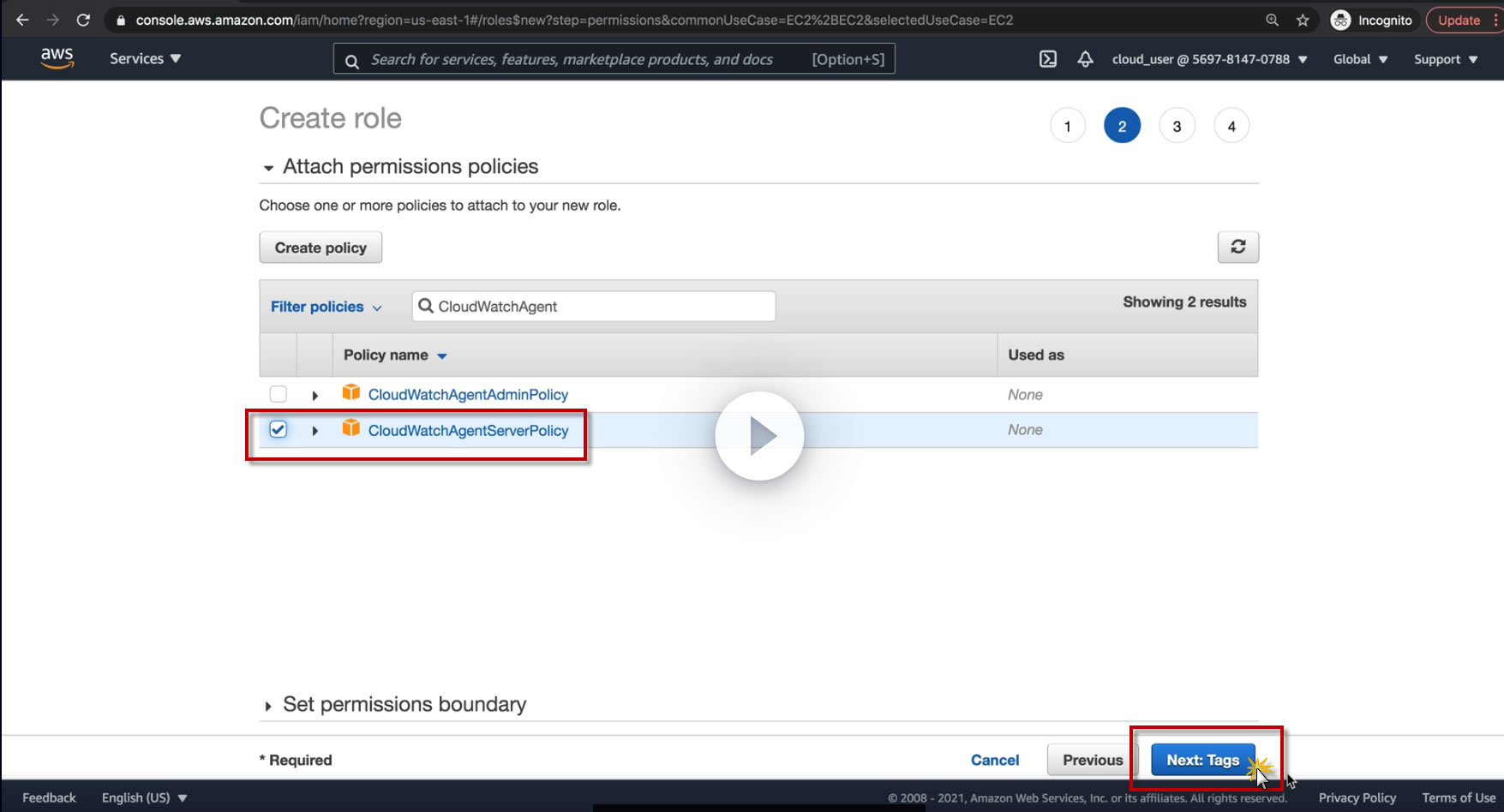The image size is (1504, 812).
Task: Open the English (US) language selector
Action: click(x=144, y=797)
